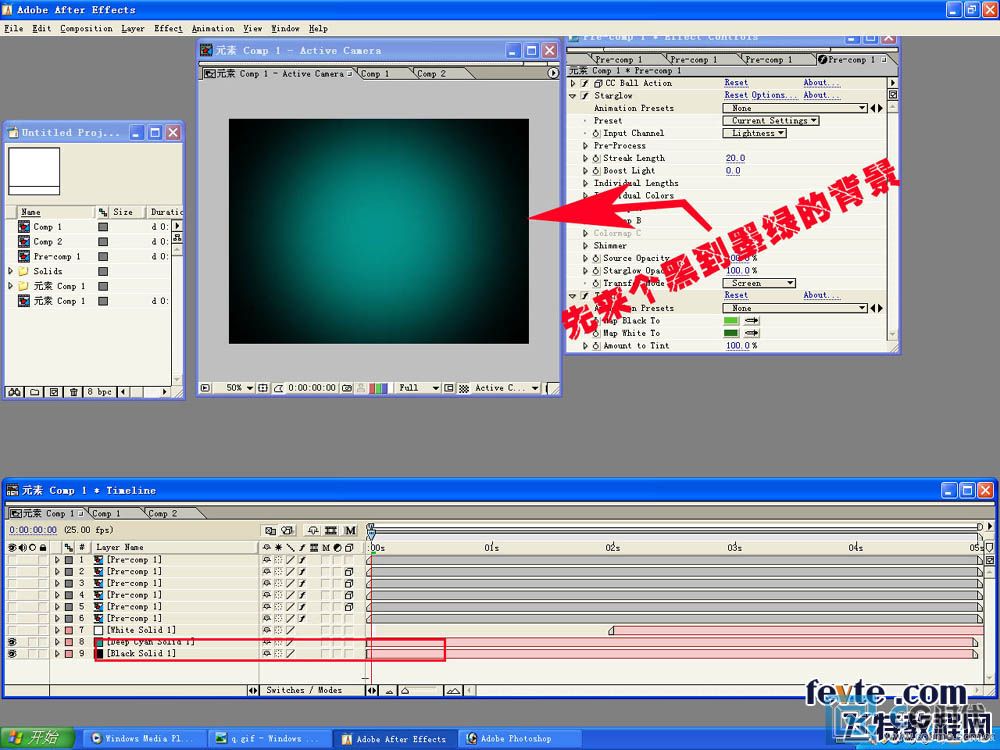Toggle 3D layer switch on layer 2
Viewport: 1000px width, 750px height.
pyautogui.click(x=349, y=572)
